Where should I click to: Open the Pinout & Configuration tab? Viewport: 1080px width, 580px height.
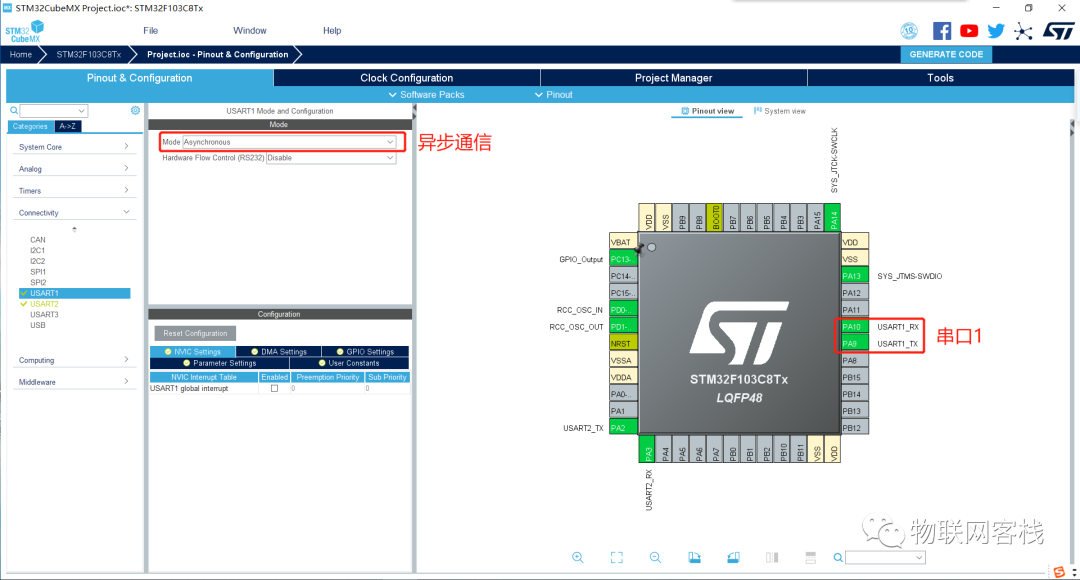[x=139, y=78]
